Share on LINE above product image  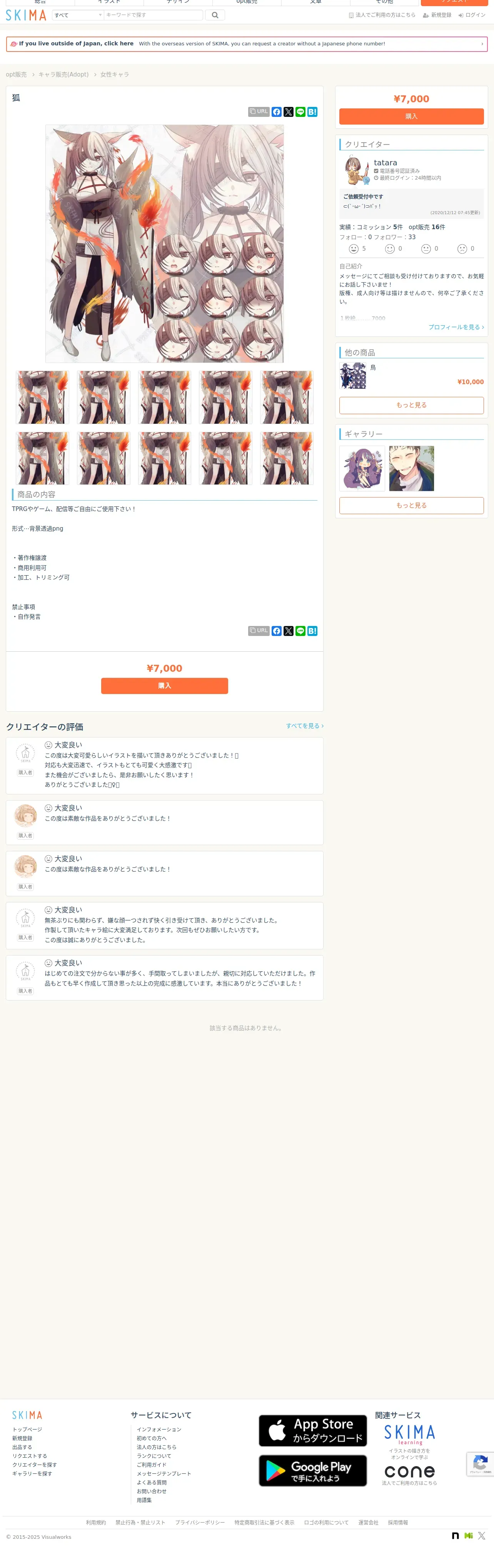pos(300,112)
